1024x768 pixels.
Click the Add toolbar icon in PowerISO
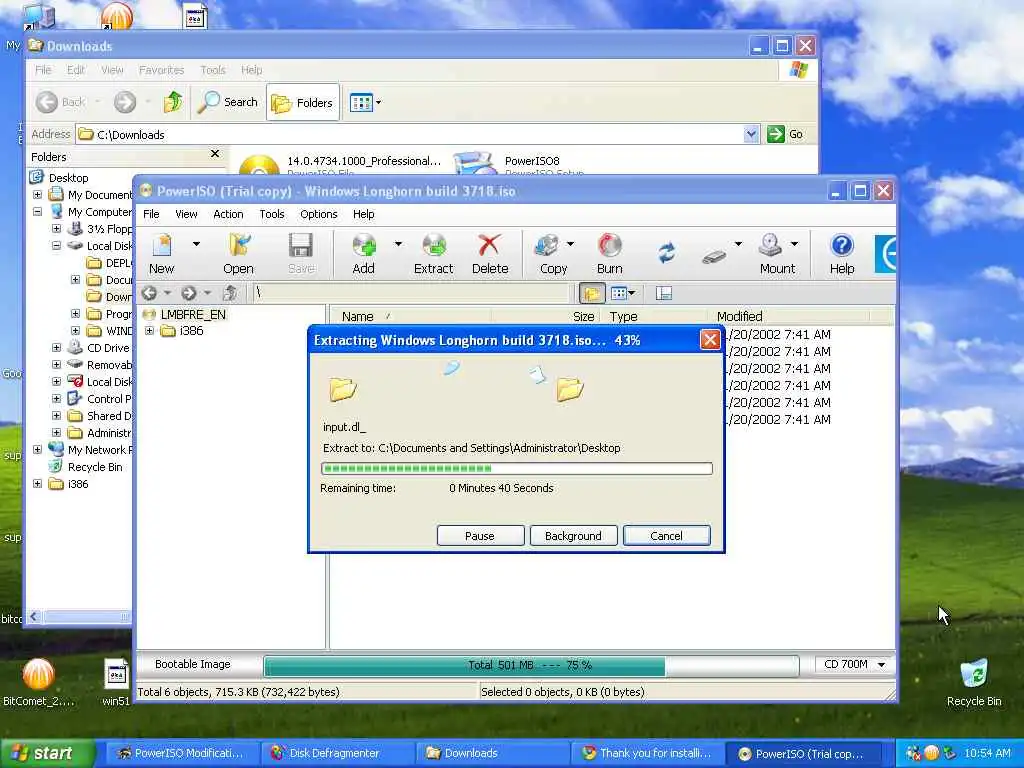364,254
